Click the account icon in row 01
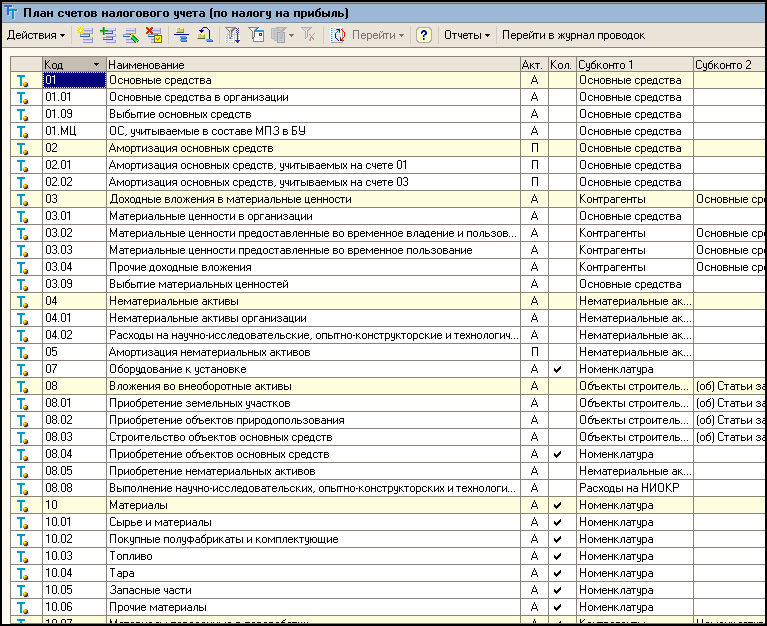This screenshot has width=767, height=626. [23, 80]
